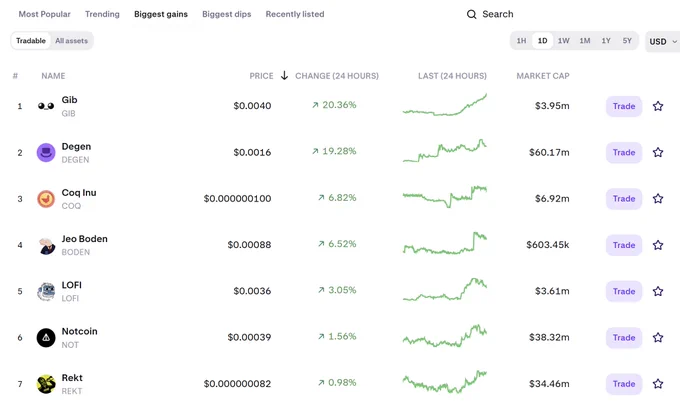The width and height of the screenshot is (680, 405).
Task: Star Degen as a favorite
Action: click(658, 152)
